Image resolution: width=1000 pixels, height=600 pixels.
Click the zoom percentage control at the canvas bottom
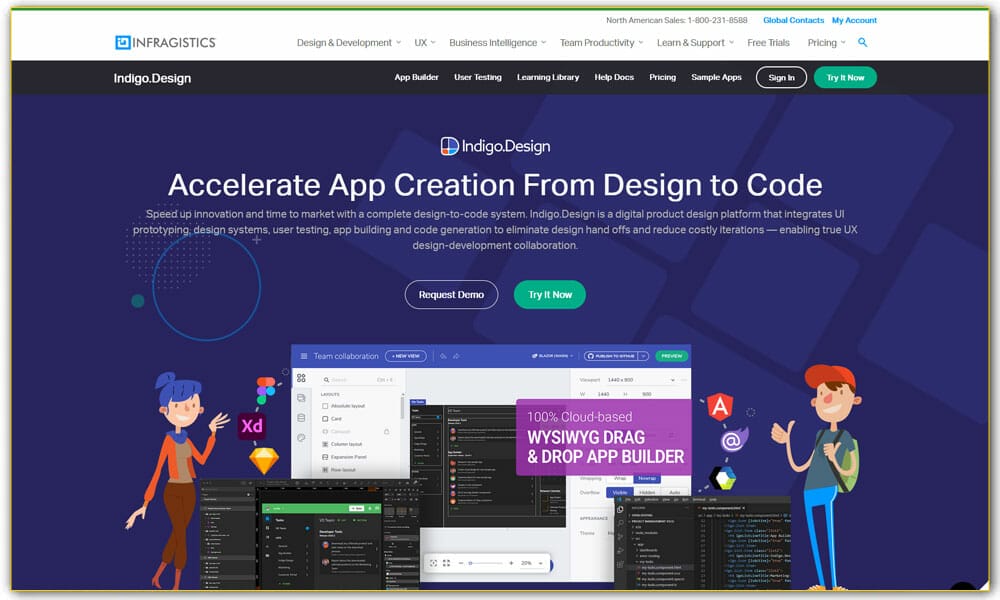526,562
